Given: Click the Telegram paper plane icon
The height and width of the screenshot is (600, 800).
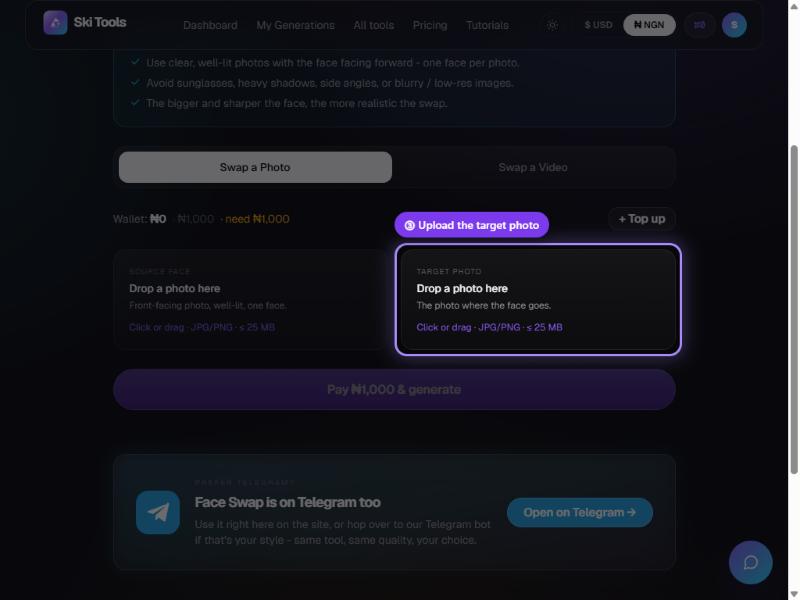Looking at the screenshot, I should pos(158,512).
